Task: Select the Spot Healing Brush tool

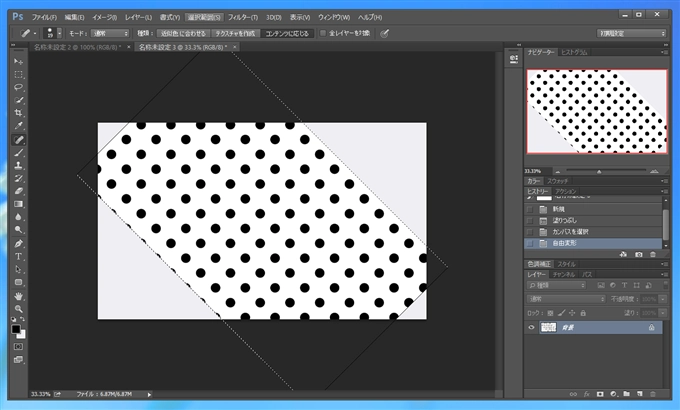Action: (x=18, y=140)
